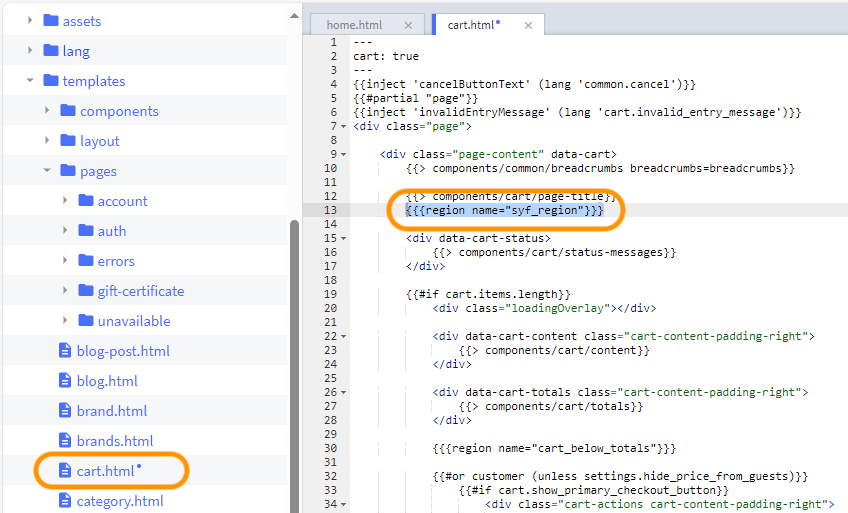Click the blog-post.html file icon

pyautogui.click(x=65, y=351)
